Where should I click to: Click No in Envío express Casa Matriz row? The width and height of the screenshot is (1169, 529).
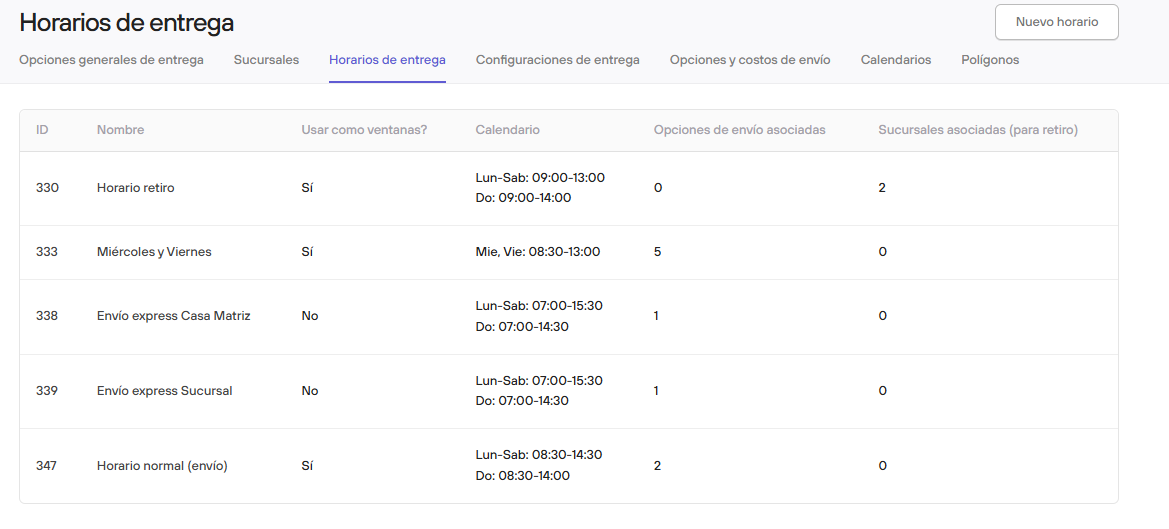[x=309, y=316]
